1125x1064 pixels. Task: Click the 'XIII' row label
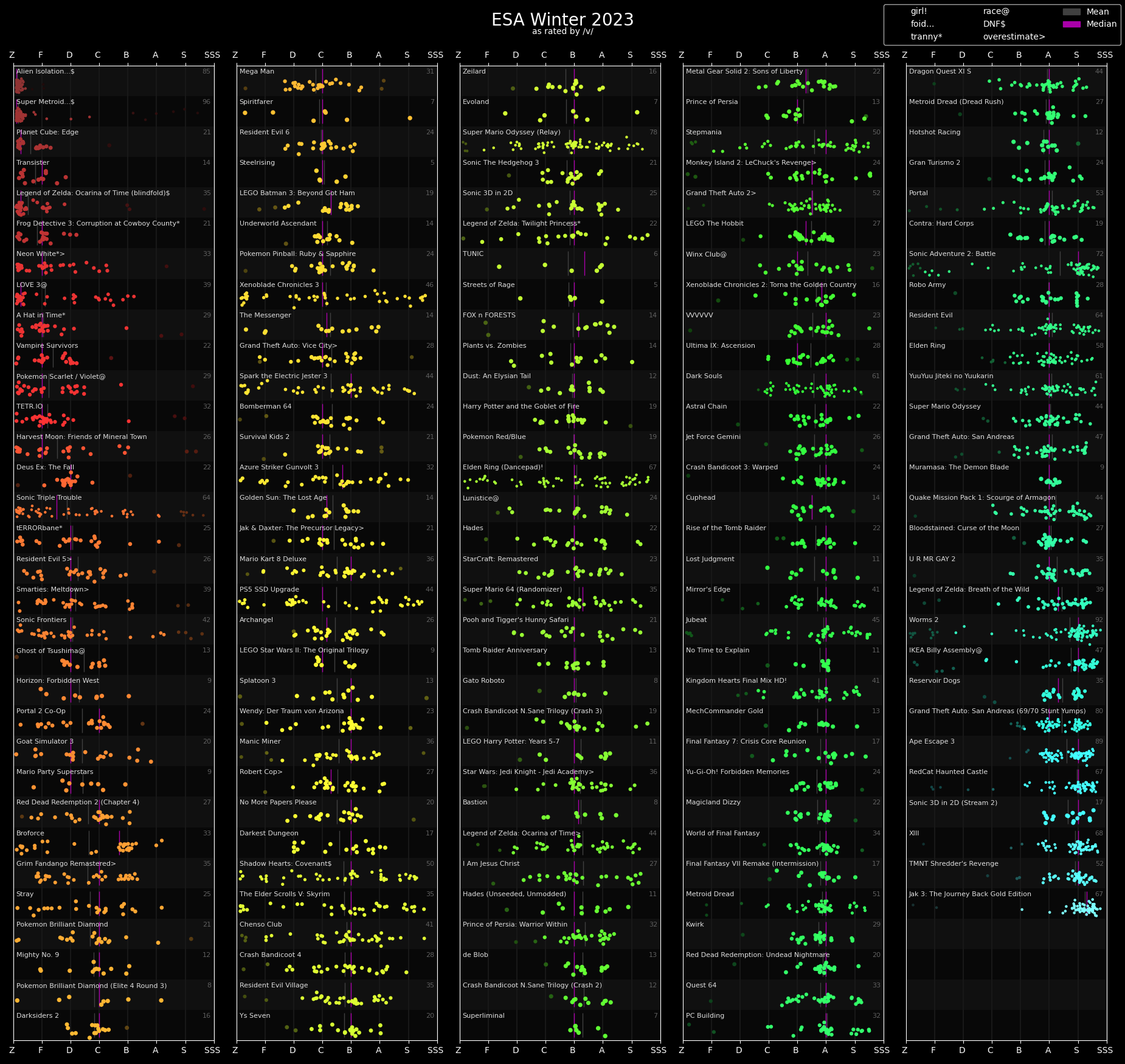[x=914, y=834]
